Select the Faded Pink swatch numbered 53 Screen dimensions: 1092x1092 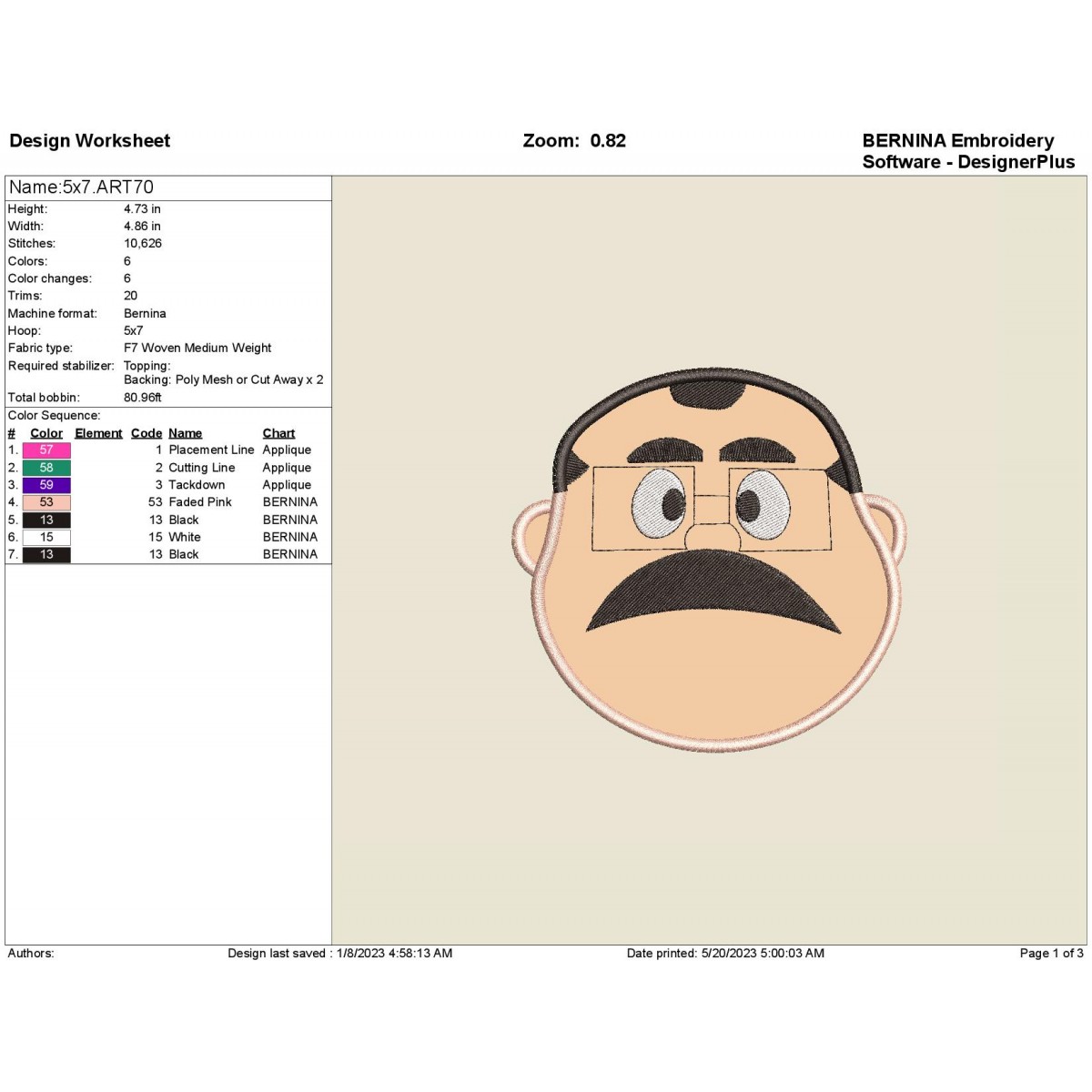[x=46, y=502]
